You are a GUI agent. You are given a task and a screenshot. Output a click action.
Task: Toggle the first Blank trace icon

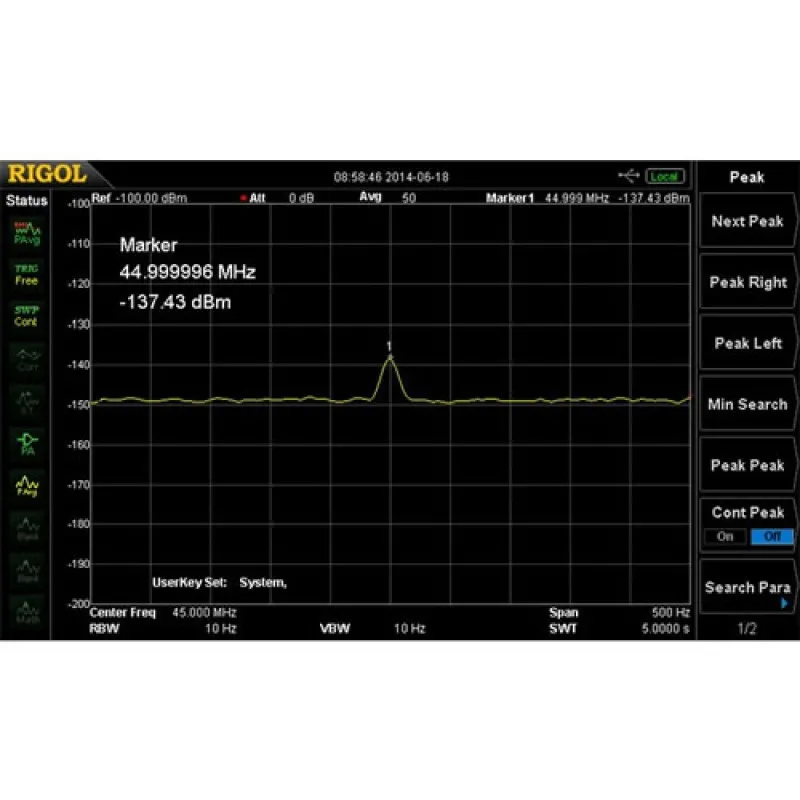[x=27, y=528]
